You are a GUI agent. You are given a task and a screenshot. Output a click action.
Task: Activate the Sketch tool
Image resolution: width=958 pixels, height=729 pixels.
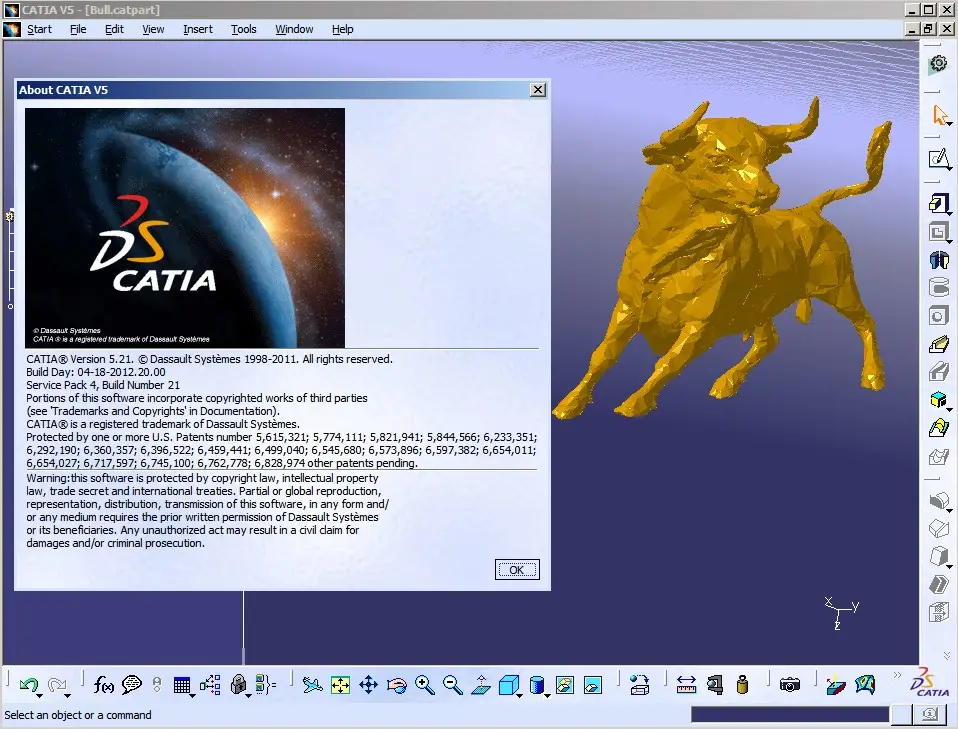point(939,159)
